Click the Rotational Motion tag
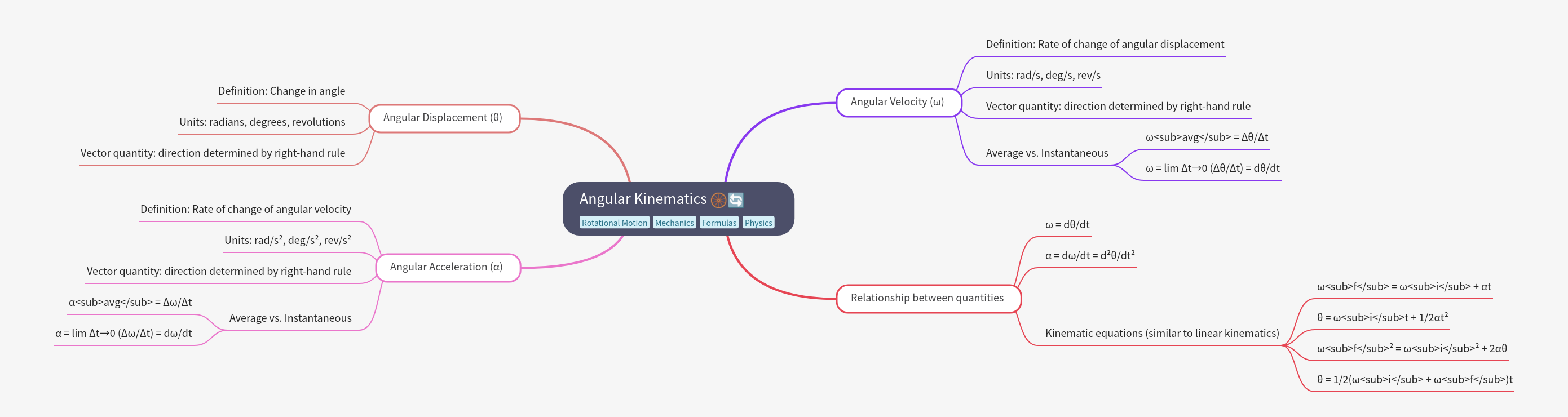The image size is (1568, 417). (614, 223)
